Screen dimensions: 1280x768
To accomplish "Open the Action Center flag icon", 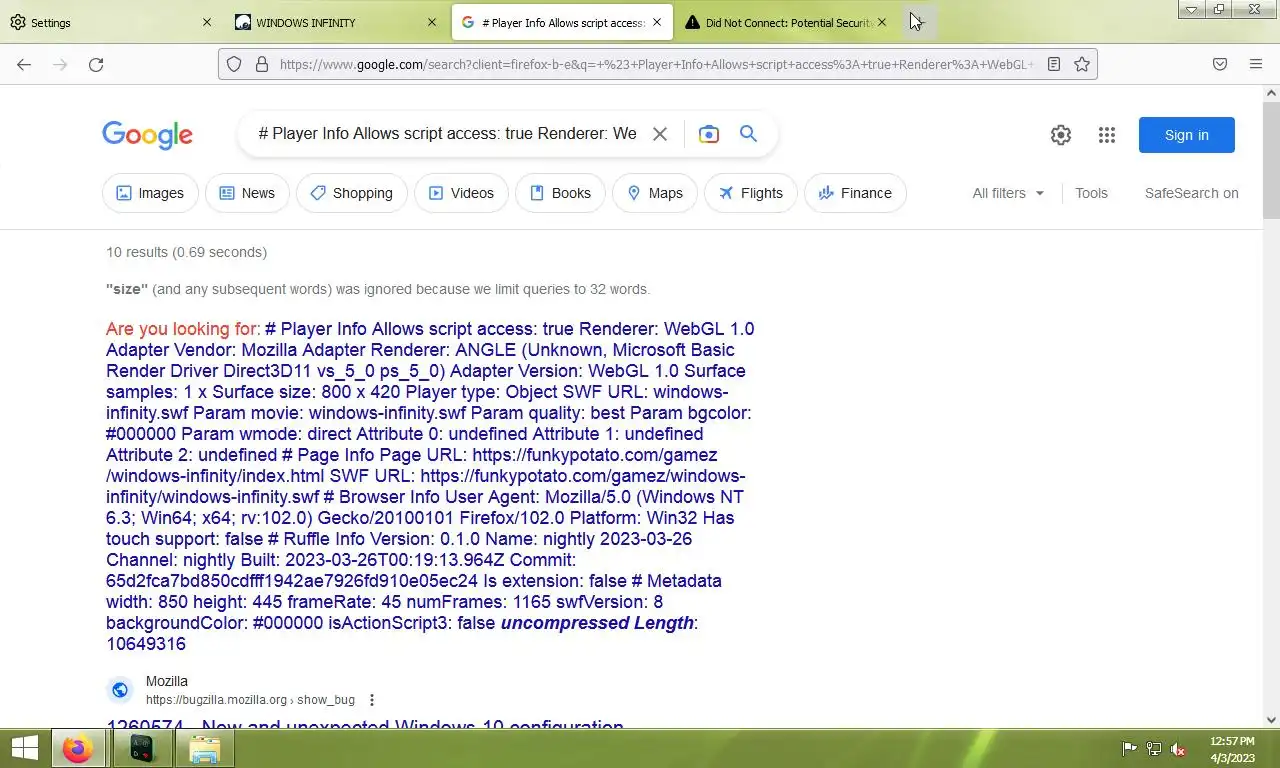I will (x=1129, y=749).
